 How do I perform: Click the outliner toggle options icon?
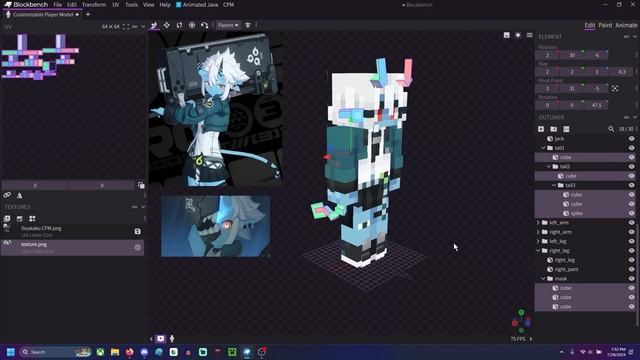(566, 129)
